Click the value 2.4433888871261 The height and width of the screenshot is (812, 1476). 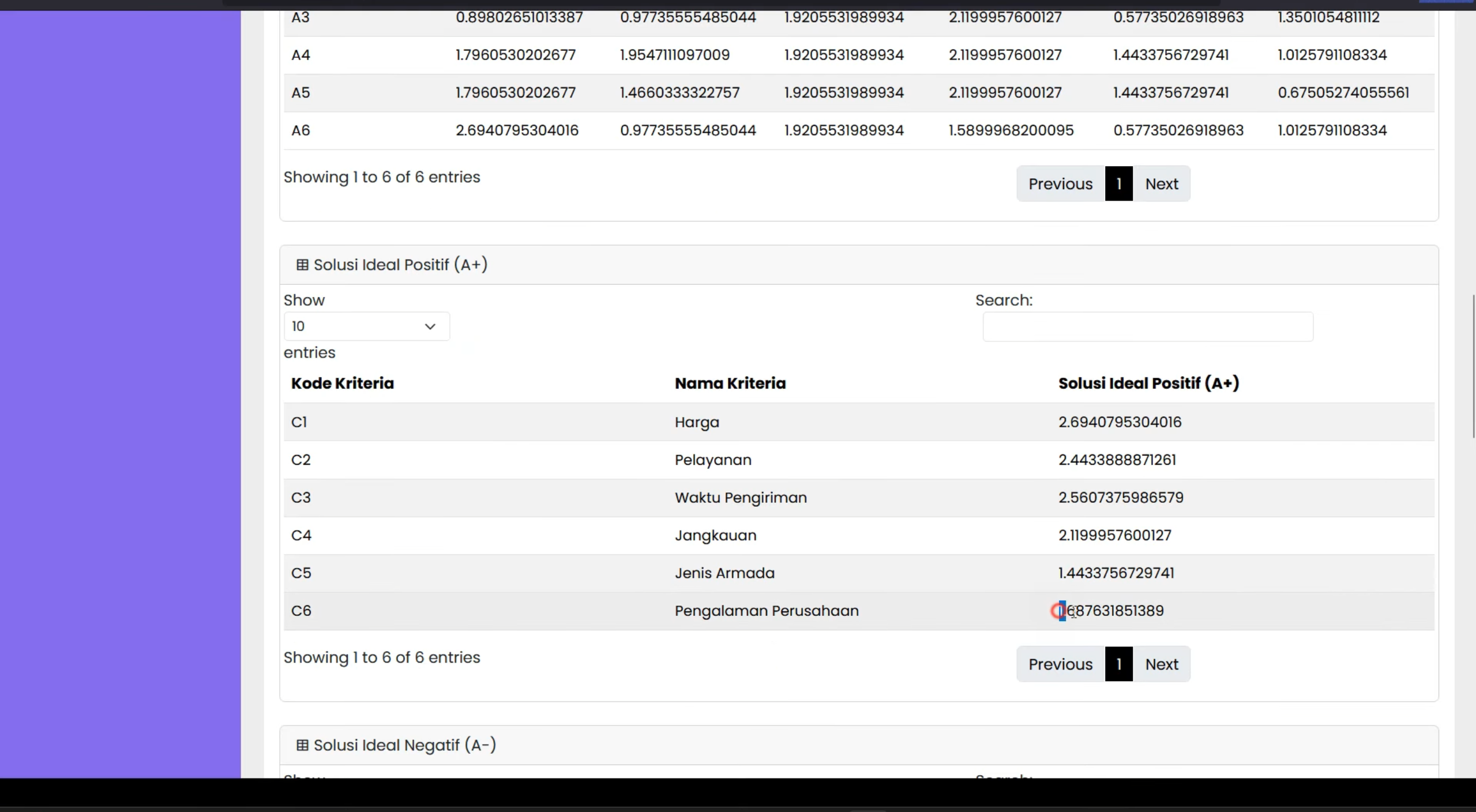tap(1117, 460)
